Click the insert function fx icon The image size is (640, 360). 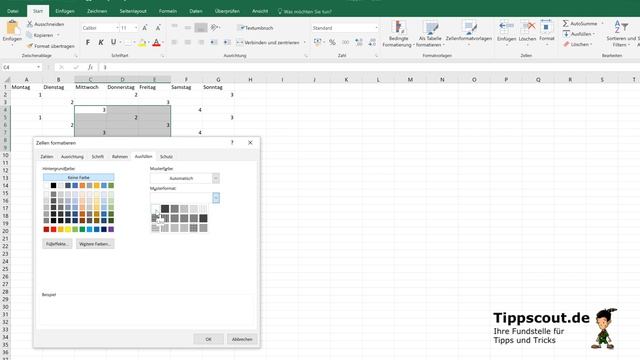coord(90,67)
